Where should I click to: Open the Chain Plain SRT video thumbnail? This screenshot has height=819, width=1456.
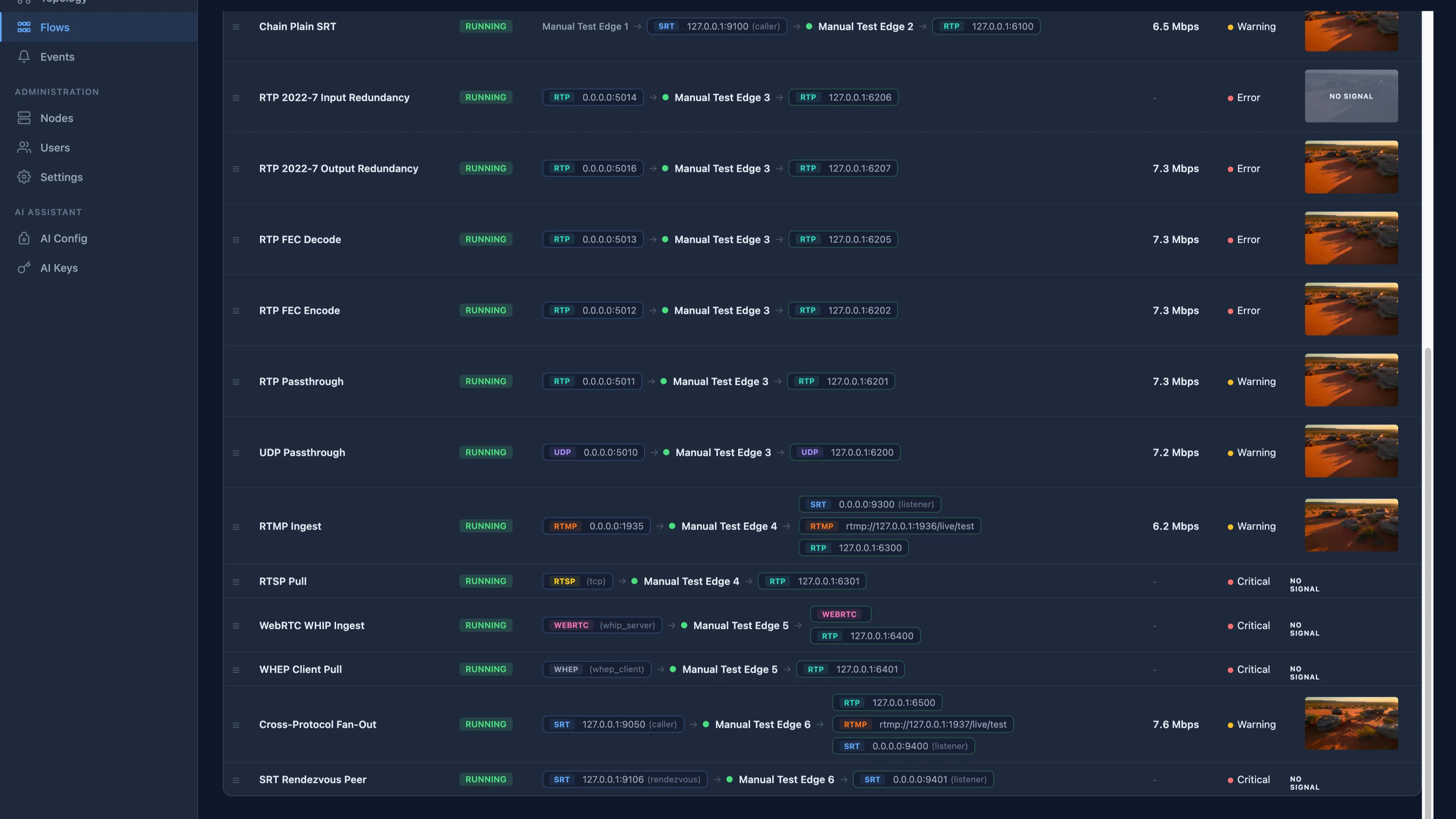point(1352,31)
